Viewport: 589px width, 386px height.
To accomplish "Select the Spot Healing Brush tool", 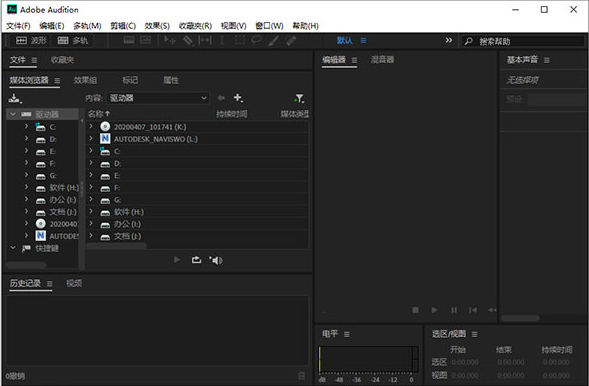I will [291, 40].
